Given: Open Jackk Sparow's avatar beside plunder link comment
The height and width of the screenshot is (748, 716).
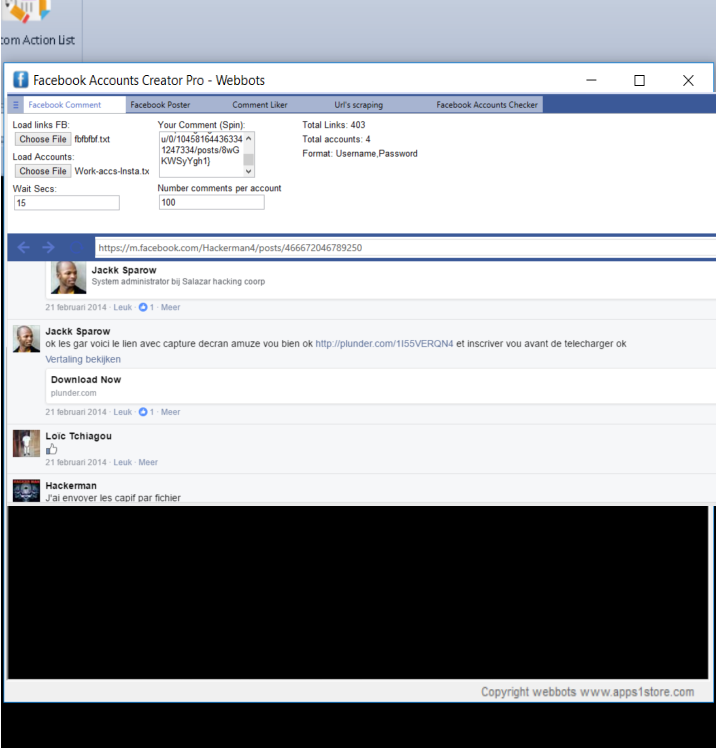Looking at the screenshot, I should coord(26,339).
